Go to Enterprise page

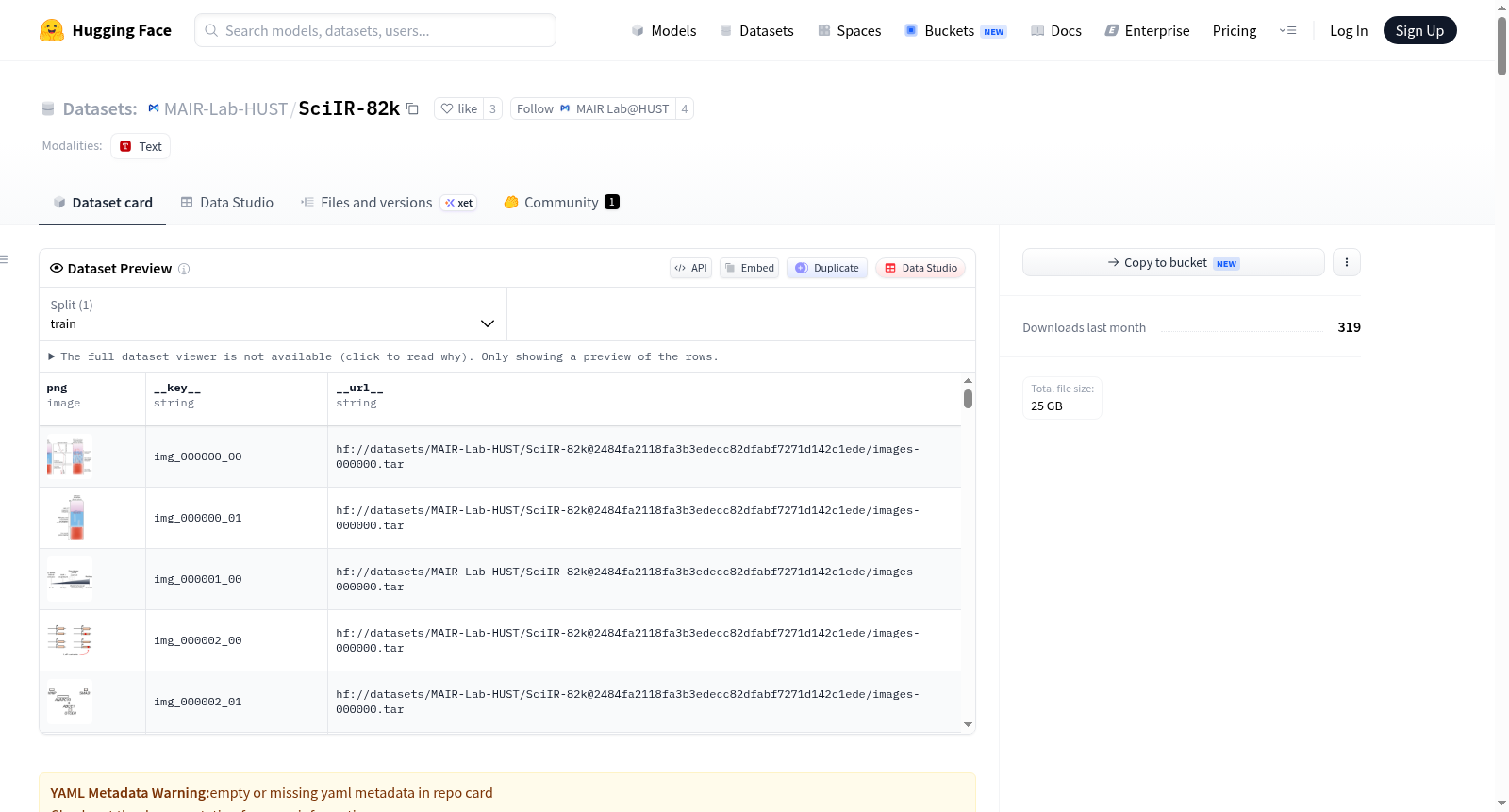(x=1147, y=30)
